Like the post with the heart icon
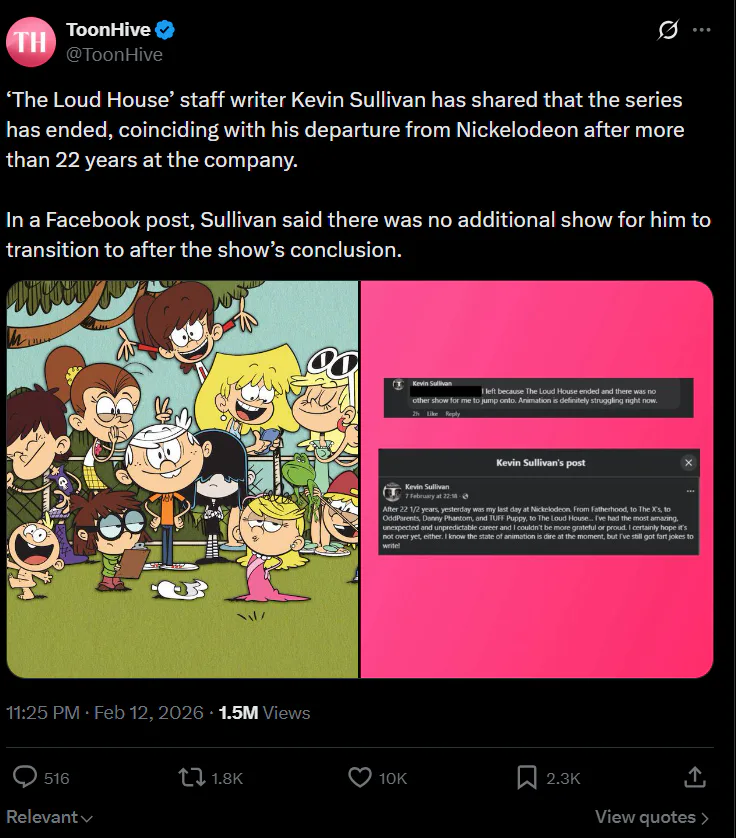Screen dimensions: 736x838 pos(359,777)
